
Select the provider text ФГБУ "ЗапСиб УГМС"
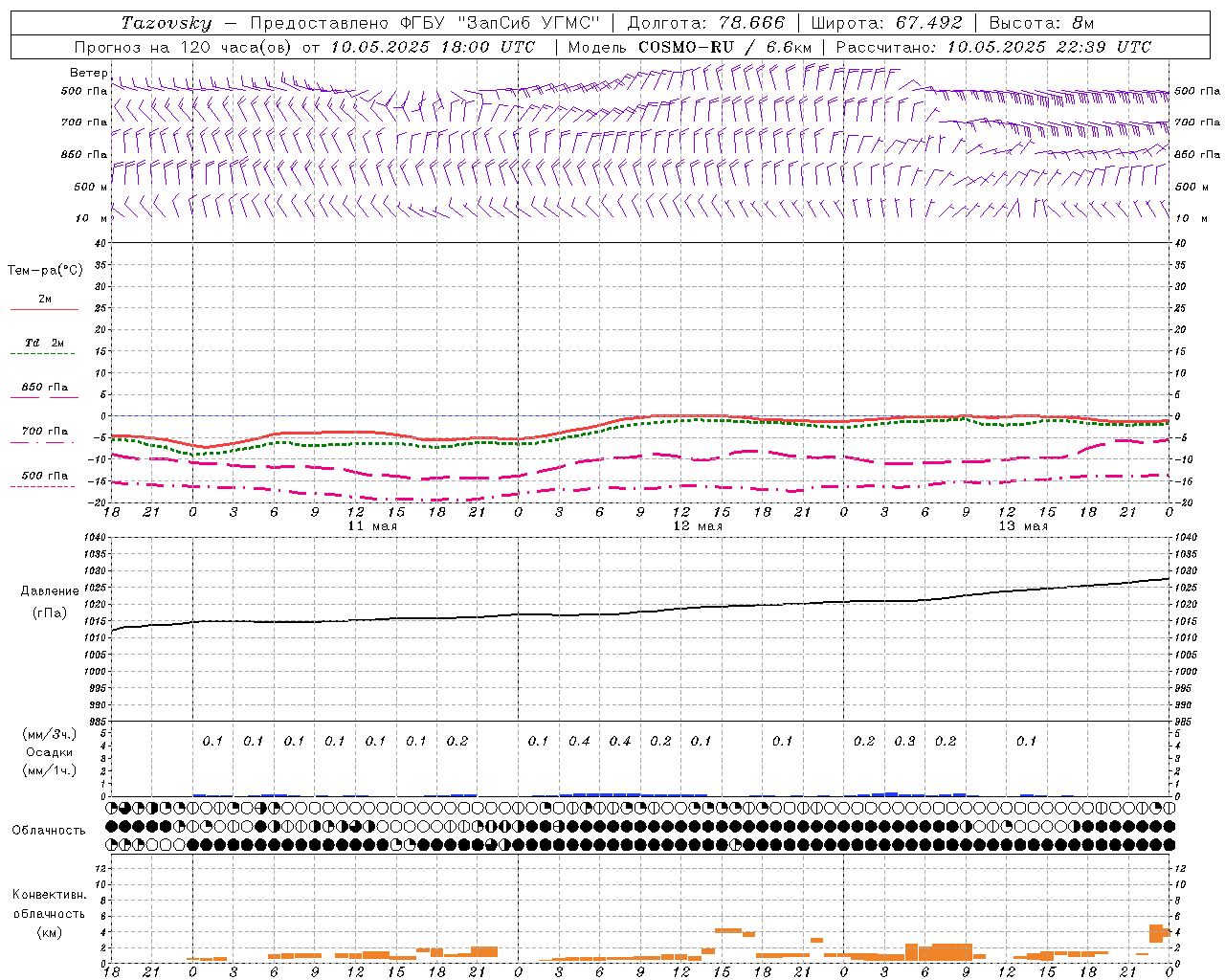[x=500, y=23]
